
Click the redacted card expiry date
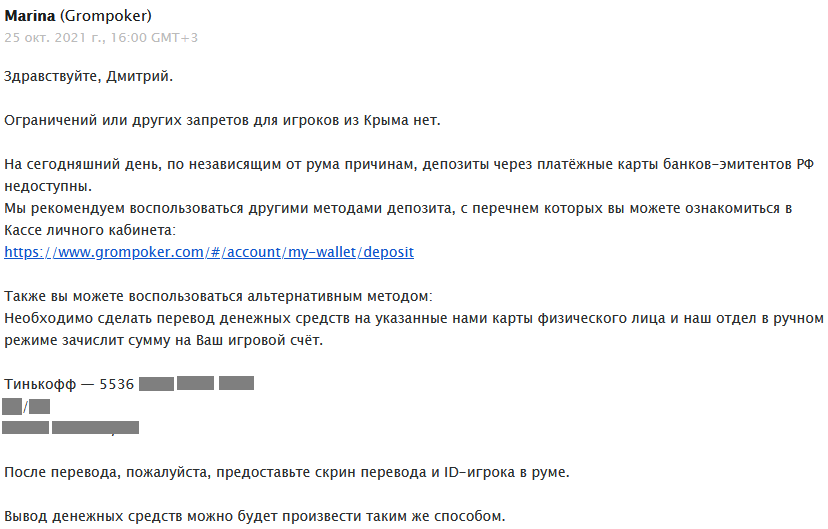(x=26, y=406)
